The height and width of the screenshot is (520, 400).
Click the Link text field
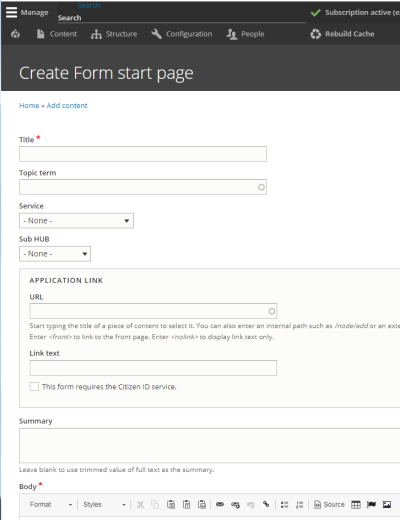click(153, 368)
